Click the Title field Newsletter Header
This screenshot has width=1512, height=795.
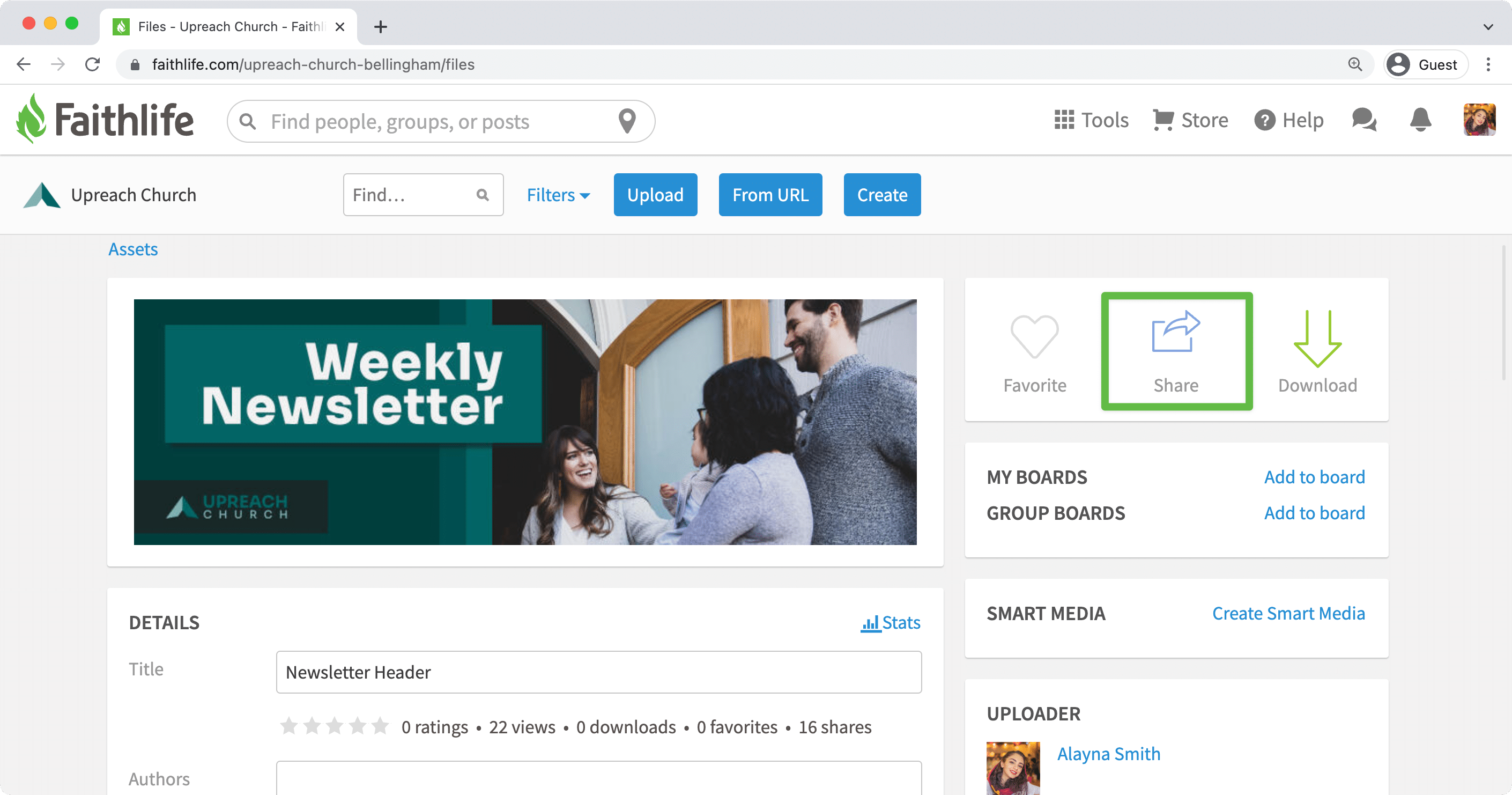[599, 672]
